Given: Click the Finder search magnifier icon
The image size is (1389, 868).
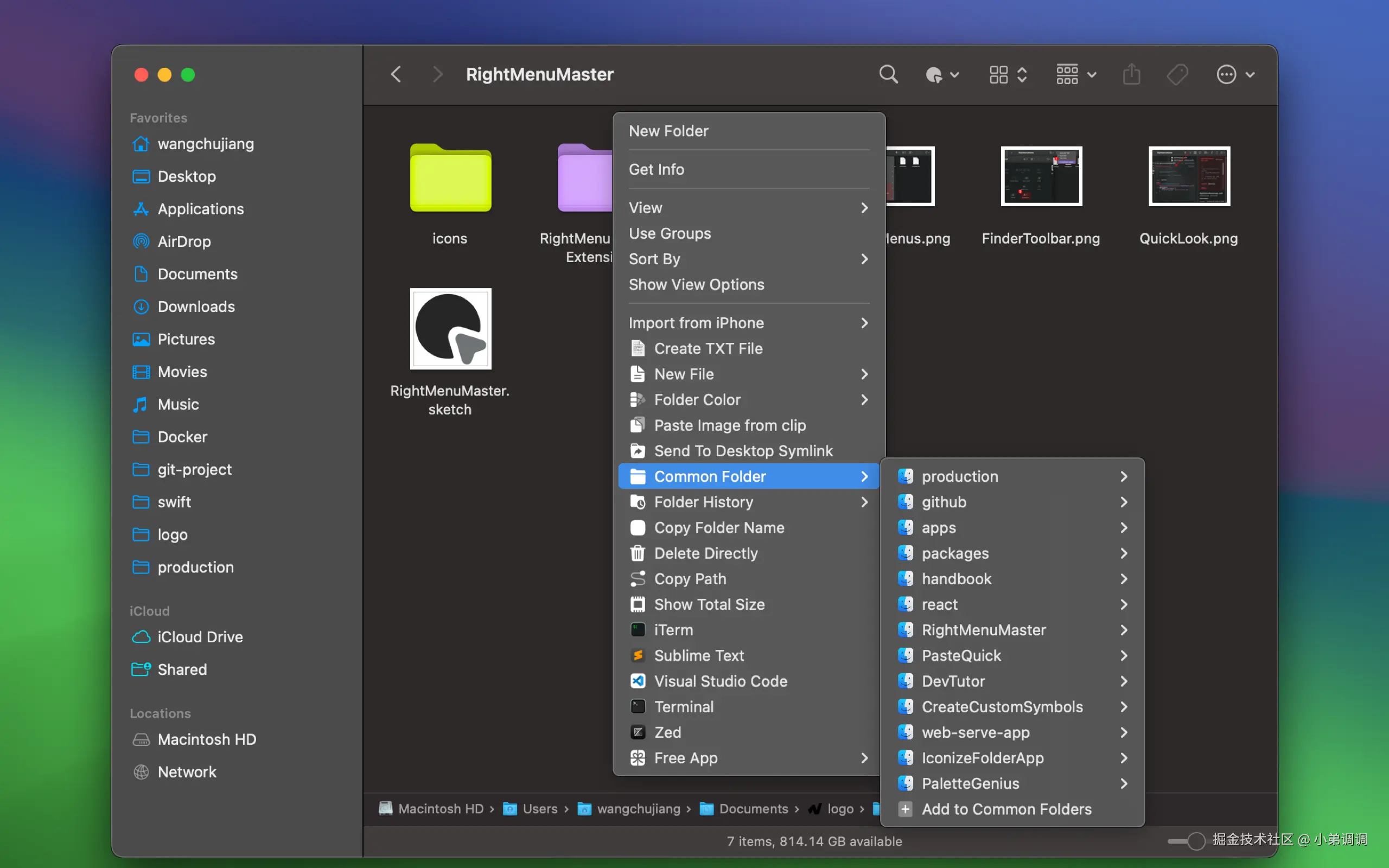Looking at the screenshot, I should click(888, 74).
